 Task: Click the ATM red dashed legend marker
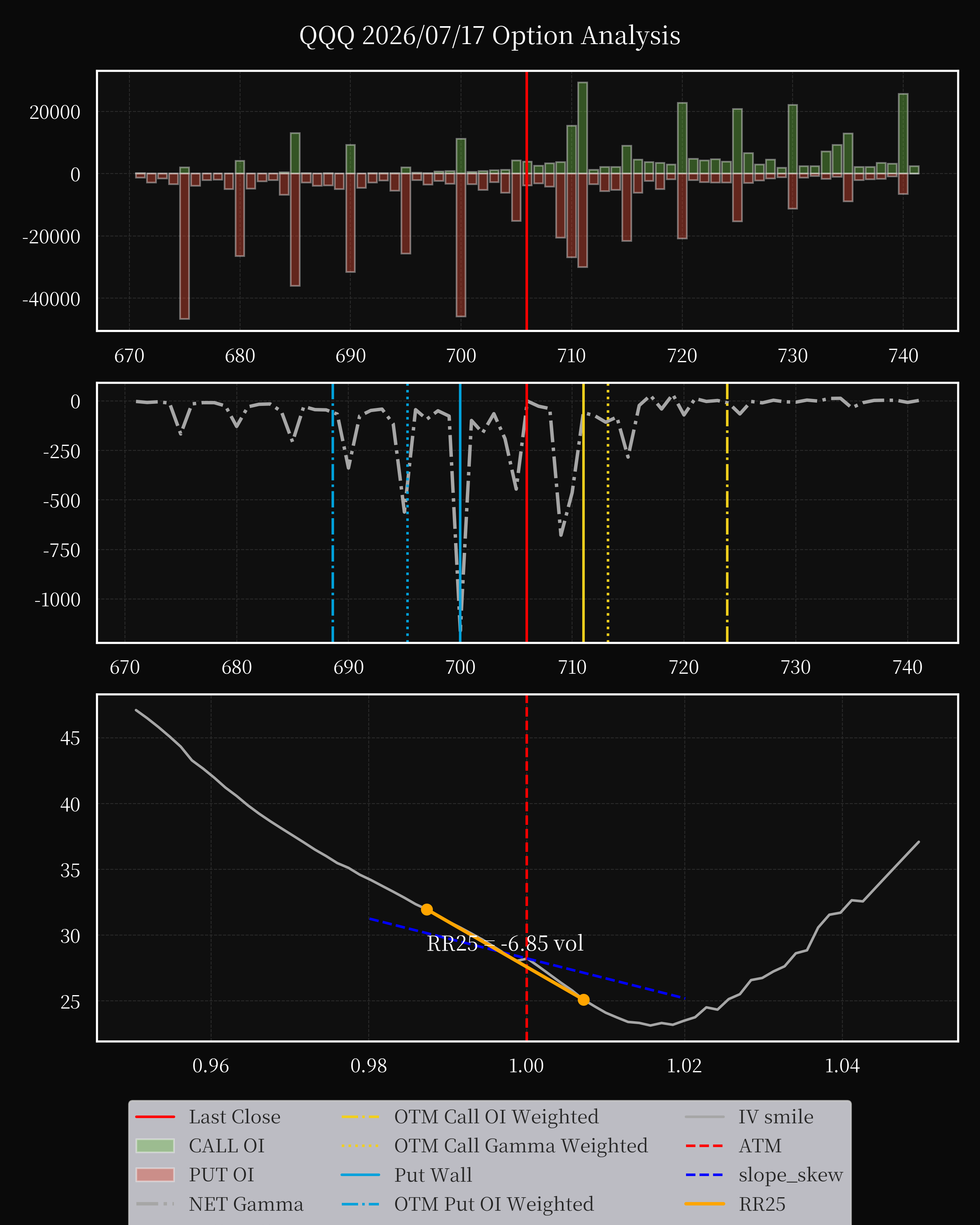(x=704, y=1145)
